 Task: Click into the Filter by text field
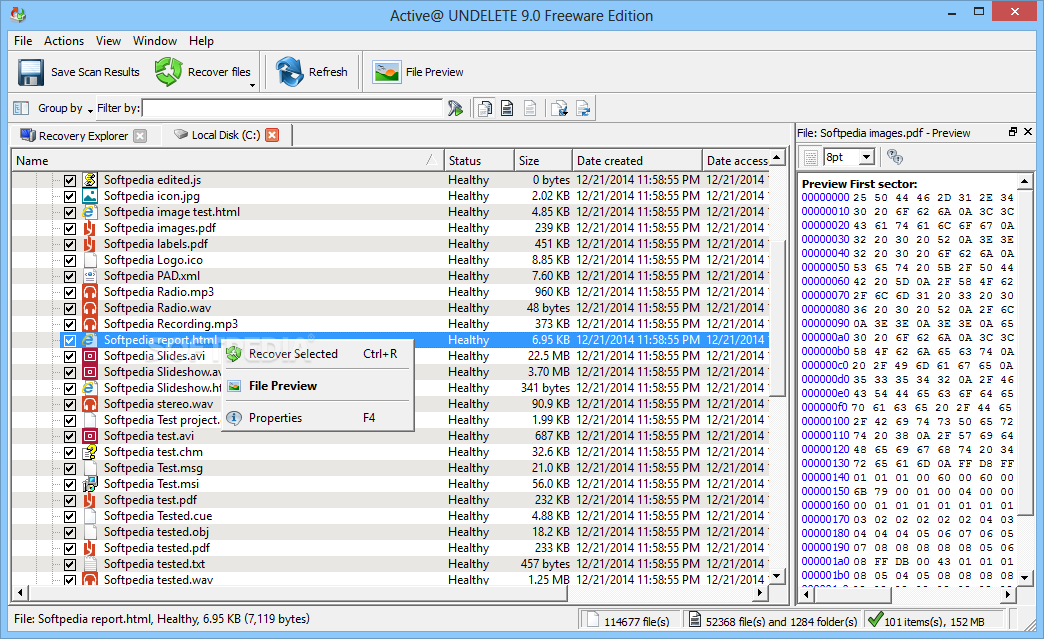[292, 108]
